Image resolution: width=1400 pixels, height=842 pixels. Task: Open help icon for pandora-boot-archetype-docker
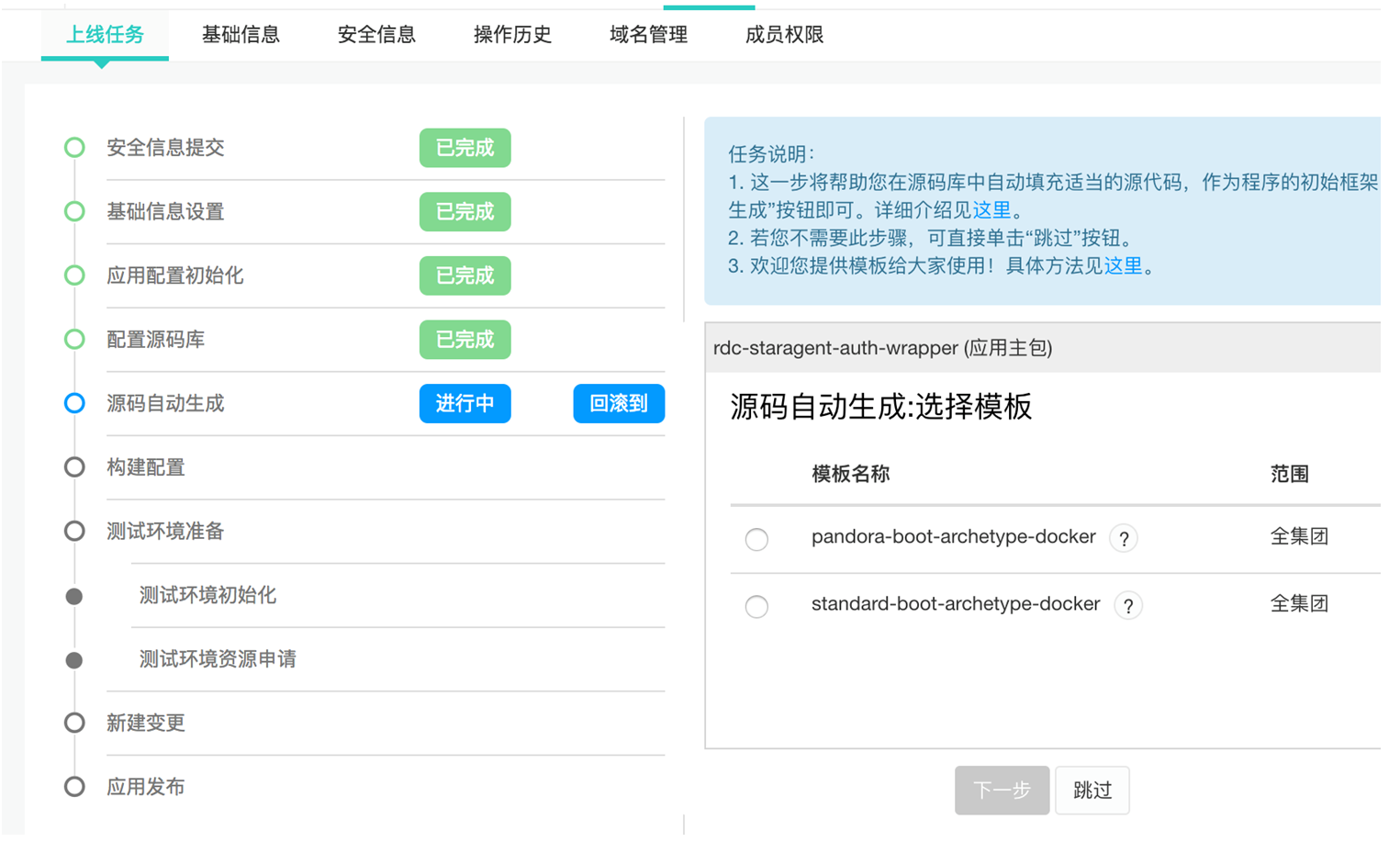point(1124,539)
